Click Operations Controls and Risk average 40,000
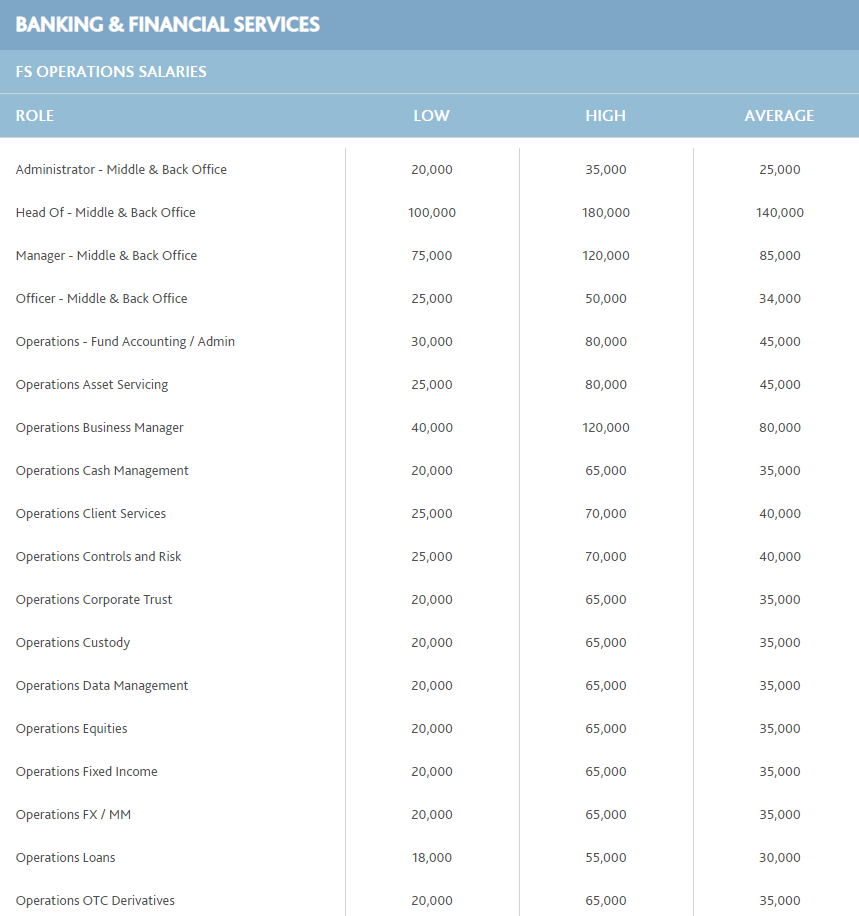 tap(780, 557)
